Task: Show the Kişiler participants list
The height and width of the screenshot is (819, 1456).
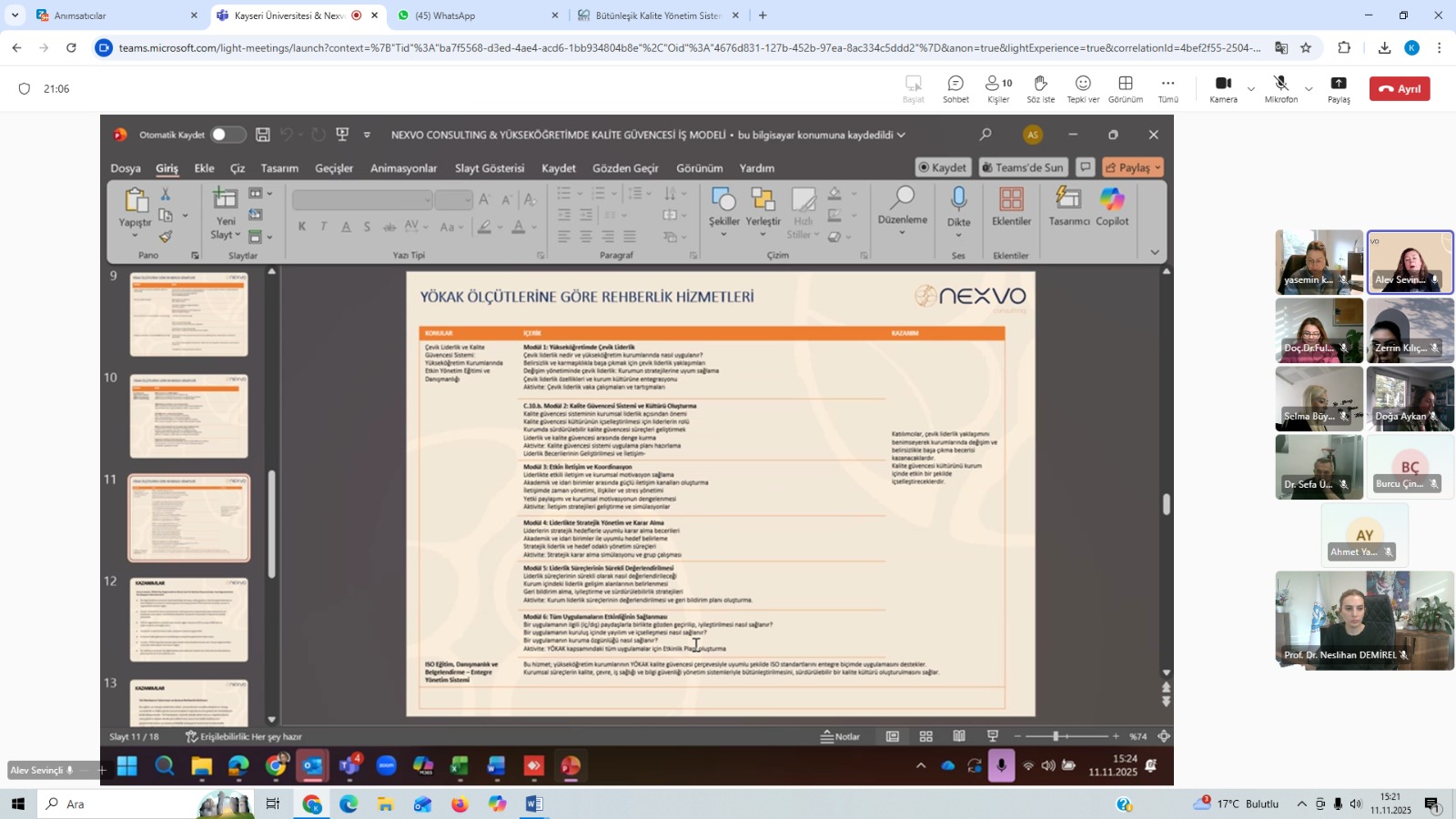Action: 998,88
